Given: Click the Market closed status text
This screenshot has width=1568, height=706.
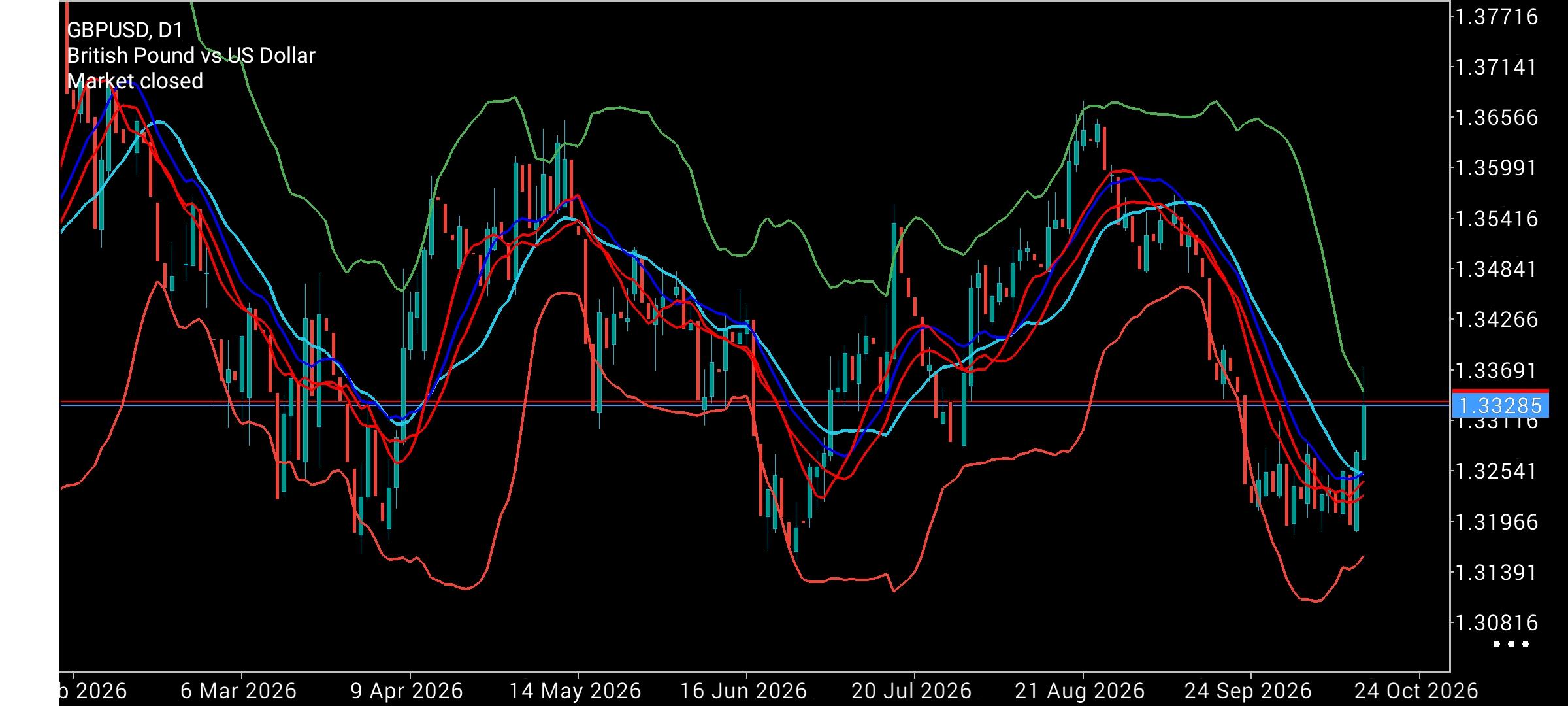Looking at the screenshot, I should (135, 81).
